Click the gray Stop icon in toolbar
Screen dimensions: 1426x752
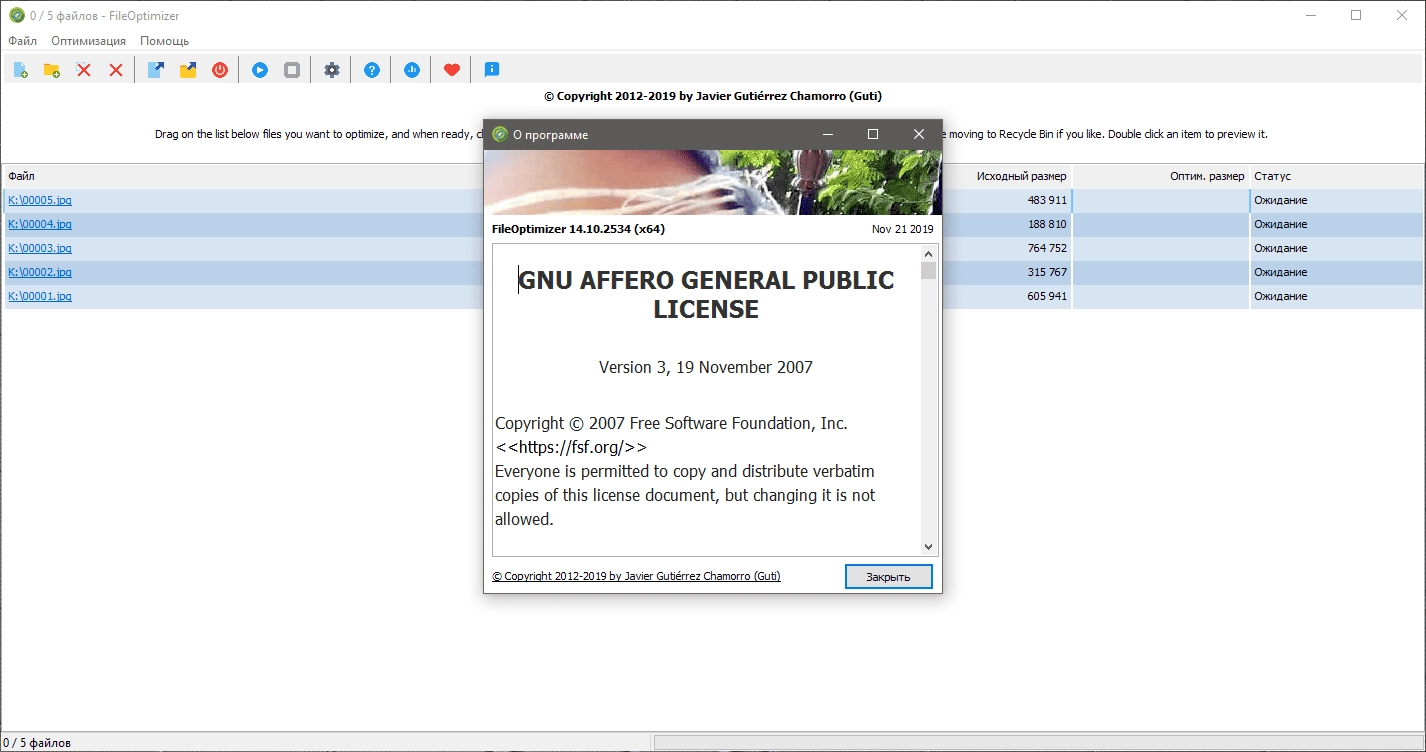tap(292, 70)
